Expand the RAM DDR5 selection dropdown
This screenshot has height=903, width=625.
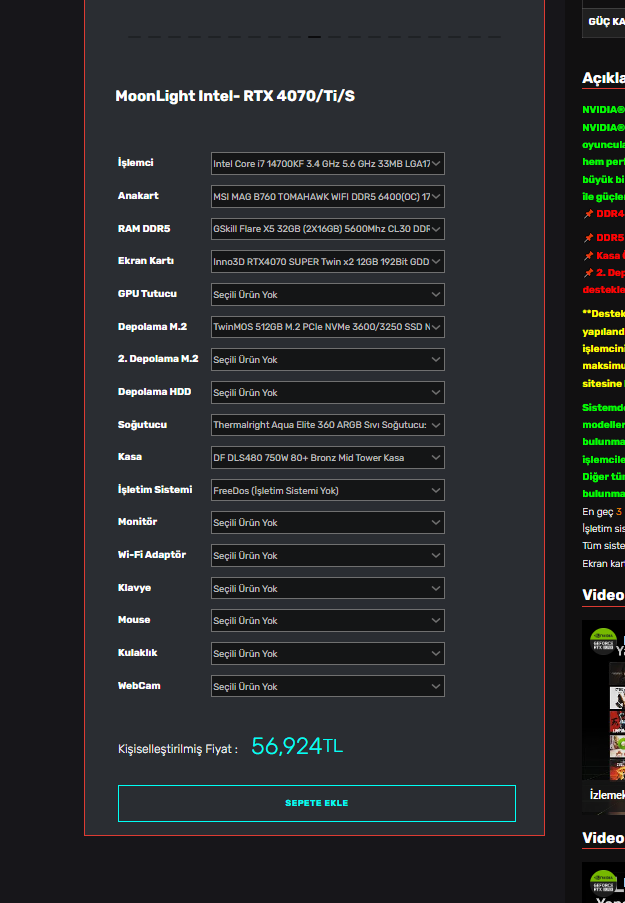point(328,229)
